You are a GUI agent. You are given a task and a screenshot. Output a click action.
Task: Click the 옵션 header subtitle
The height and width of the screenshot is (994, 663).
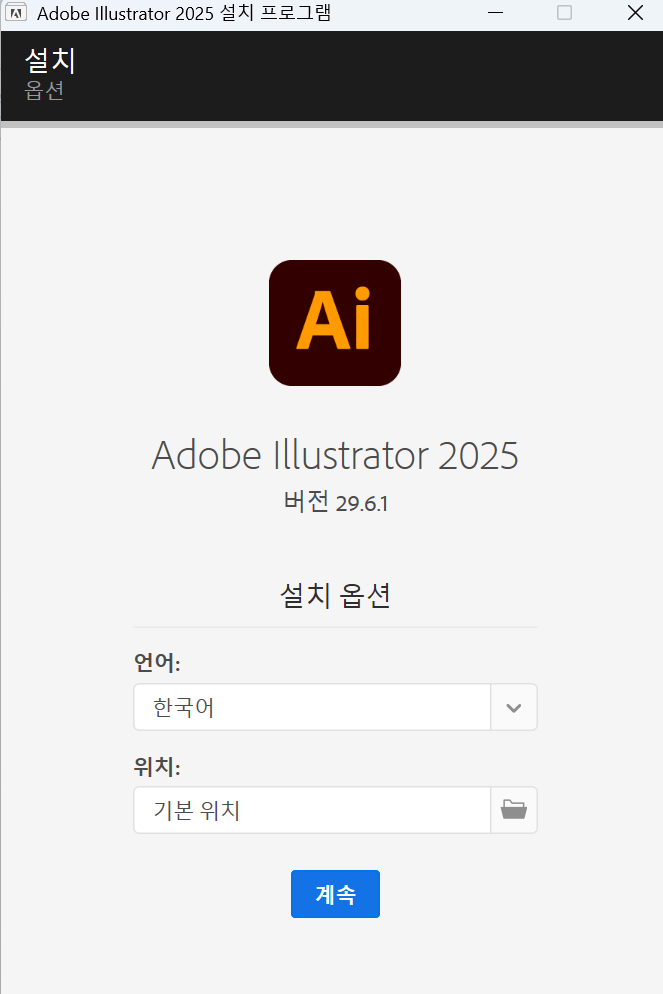tap(44, 90)
